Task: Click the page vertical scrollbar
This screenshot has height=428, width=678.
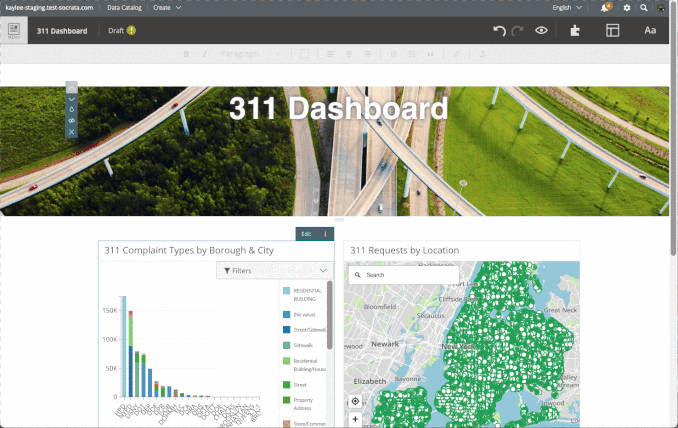Action: (x=674, y=130)
